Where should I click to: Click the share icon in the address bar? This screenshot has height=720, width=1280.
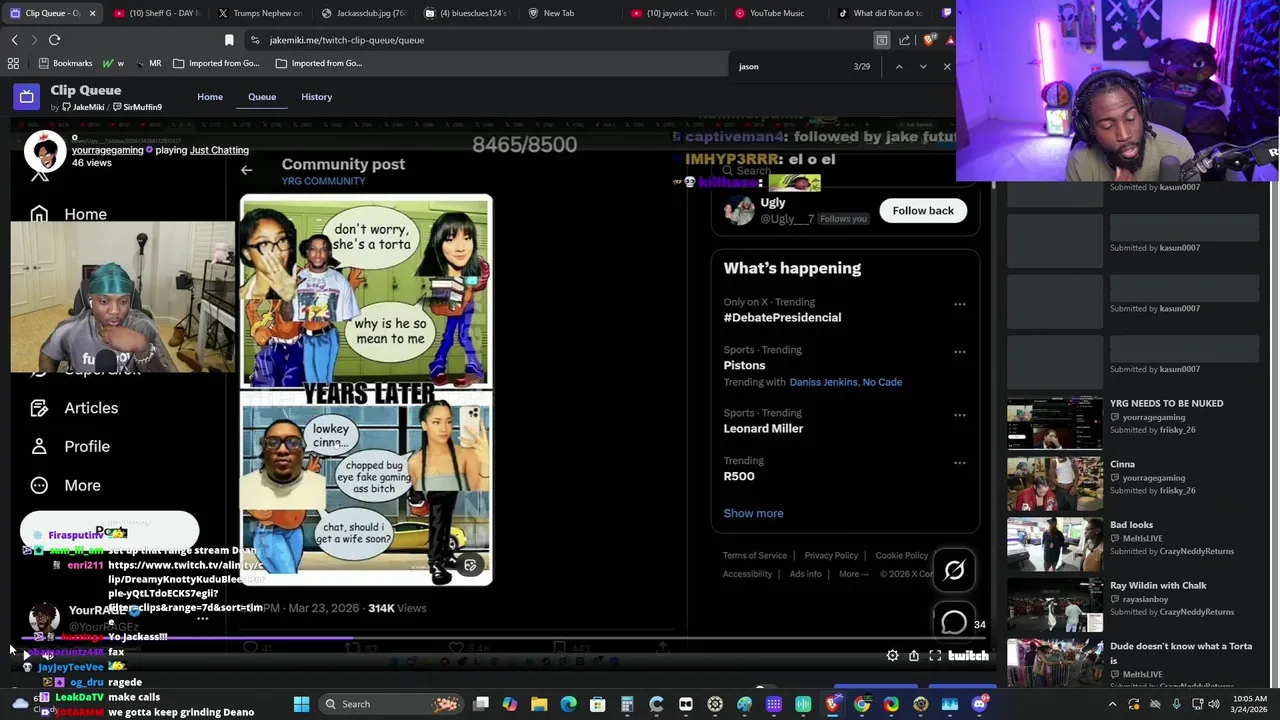(x=904, y=40)
